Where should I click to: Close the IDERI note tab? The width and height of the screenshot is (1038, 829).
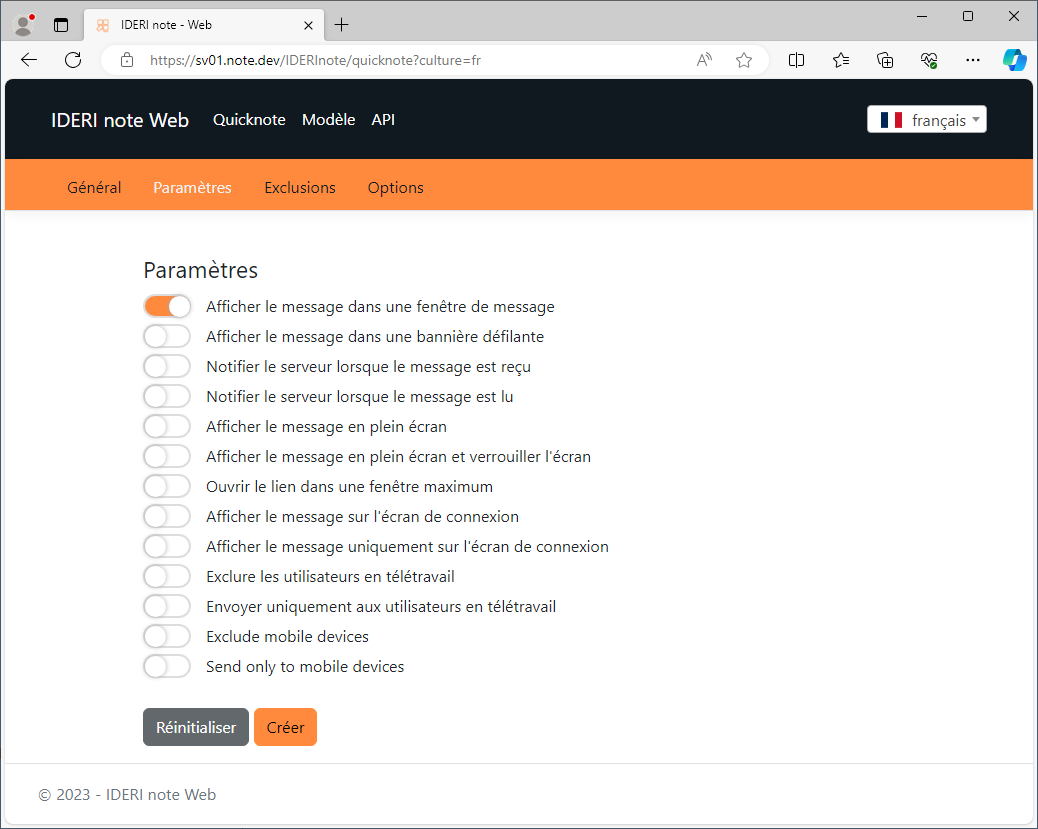[x=308, y=25]
